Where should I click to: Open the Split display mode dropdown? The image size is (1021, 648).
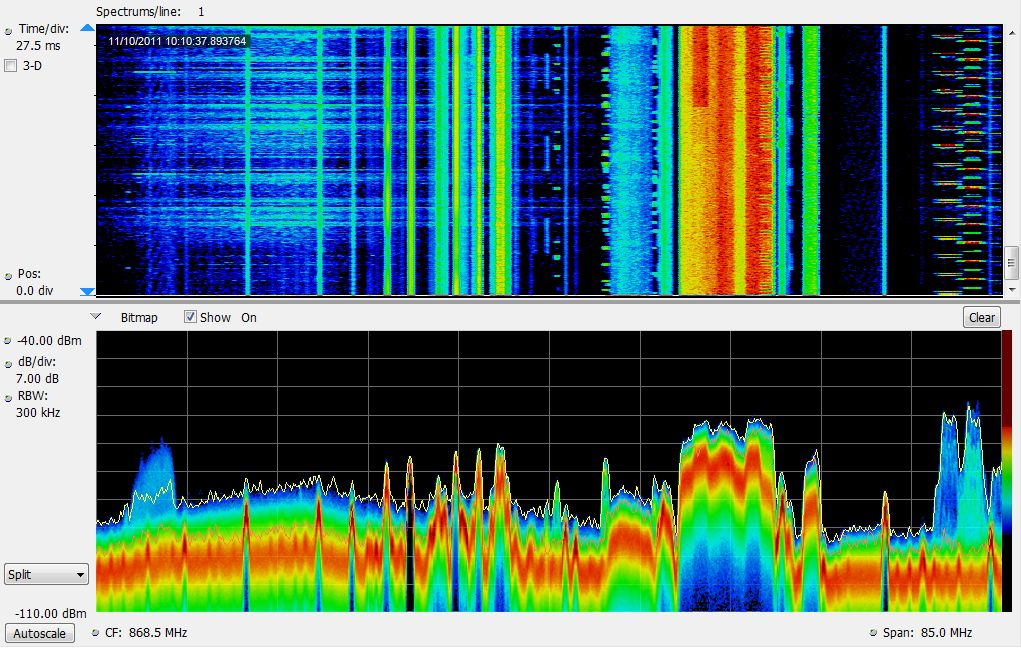click(x=46, y=574)
